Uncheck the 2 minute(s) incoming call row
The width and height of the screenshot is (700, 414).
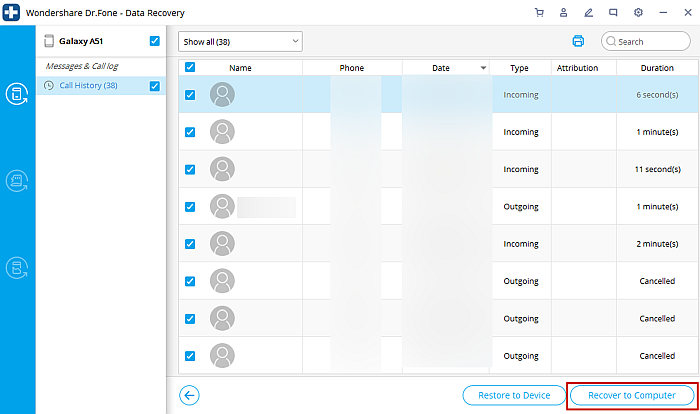pos(190,244)
